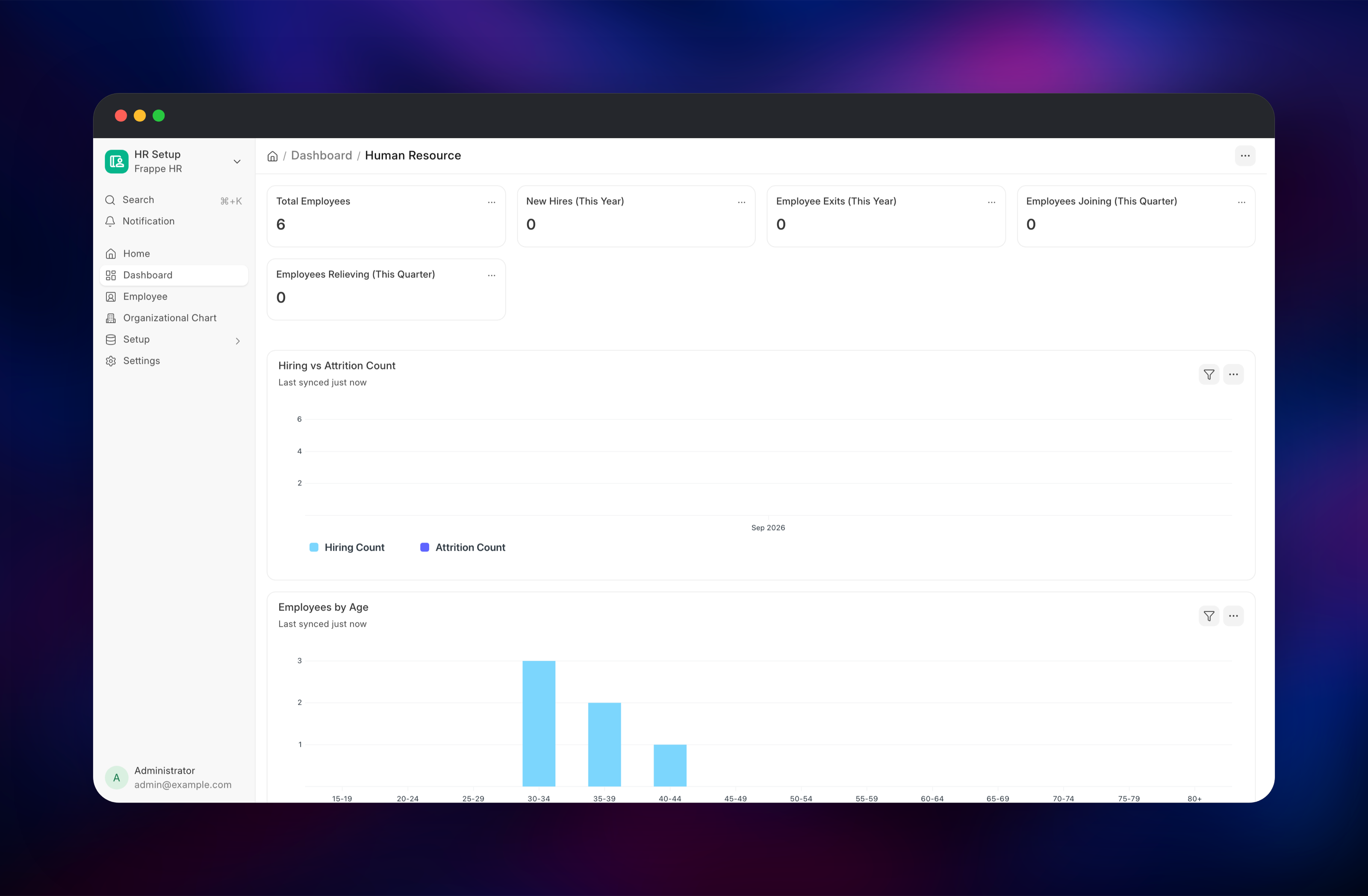Click the breadcrumb home icon

point(272,156)
